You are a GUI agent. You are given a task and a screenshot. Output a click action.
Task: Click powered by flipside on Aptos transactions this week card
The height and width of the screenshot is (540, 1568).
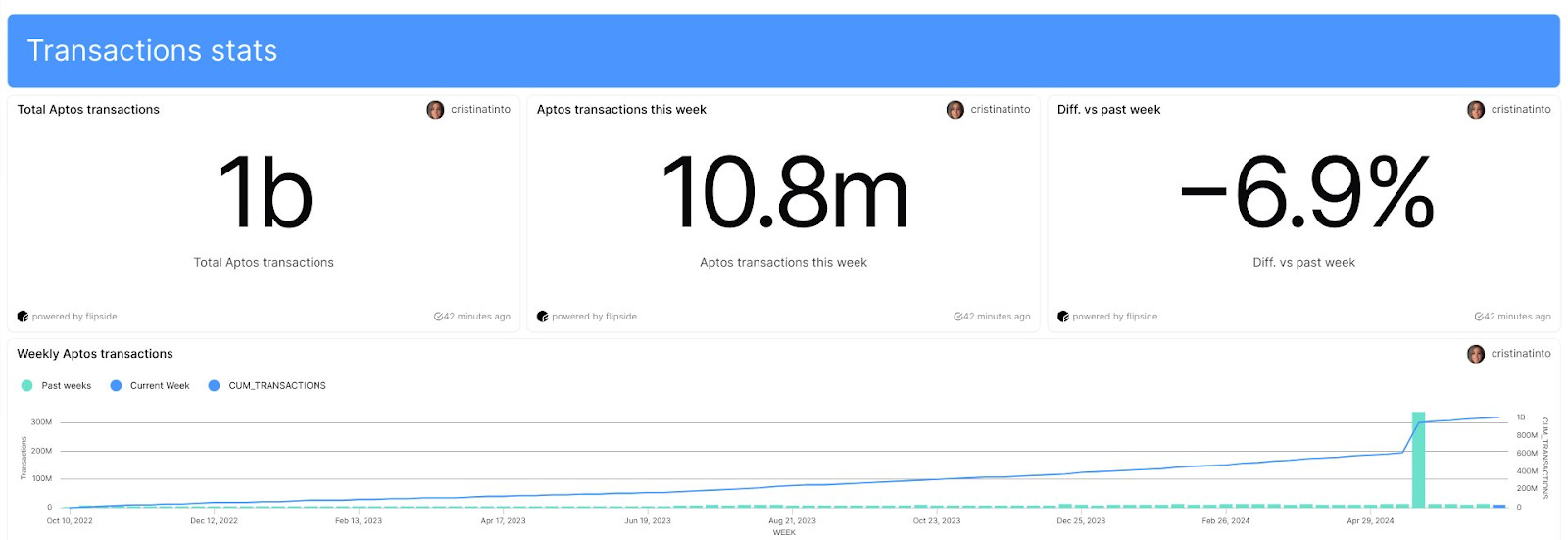pos(594,317)
